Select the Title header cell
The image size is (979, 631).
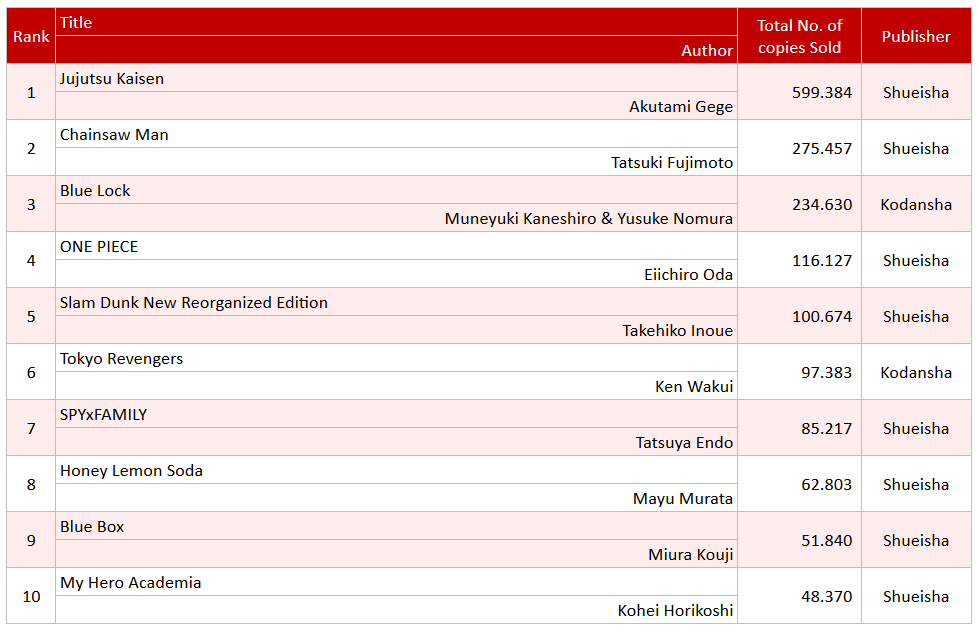396,22
